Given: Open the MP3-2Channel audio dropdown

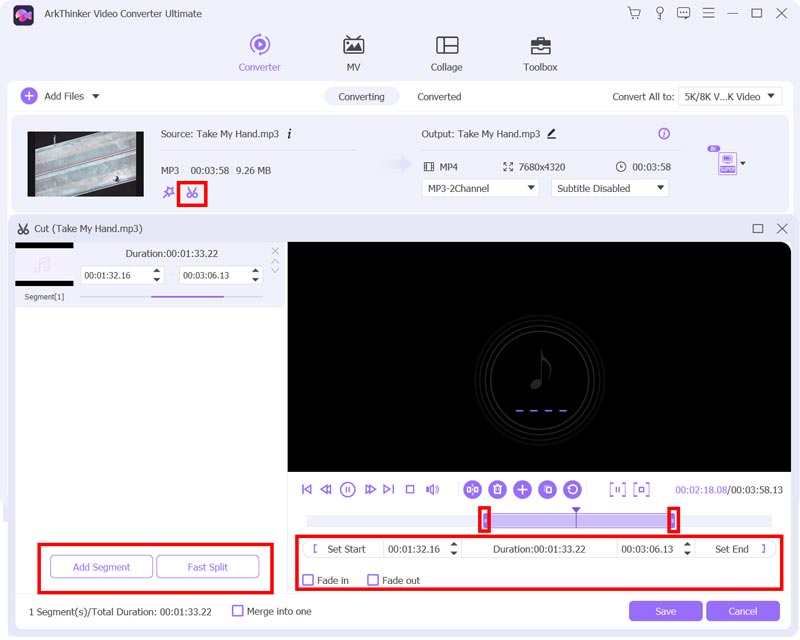Looking at the screenshot, I should pos(481,188).
